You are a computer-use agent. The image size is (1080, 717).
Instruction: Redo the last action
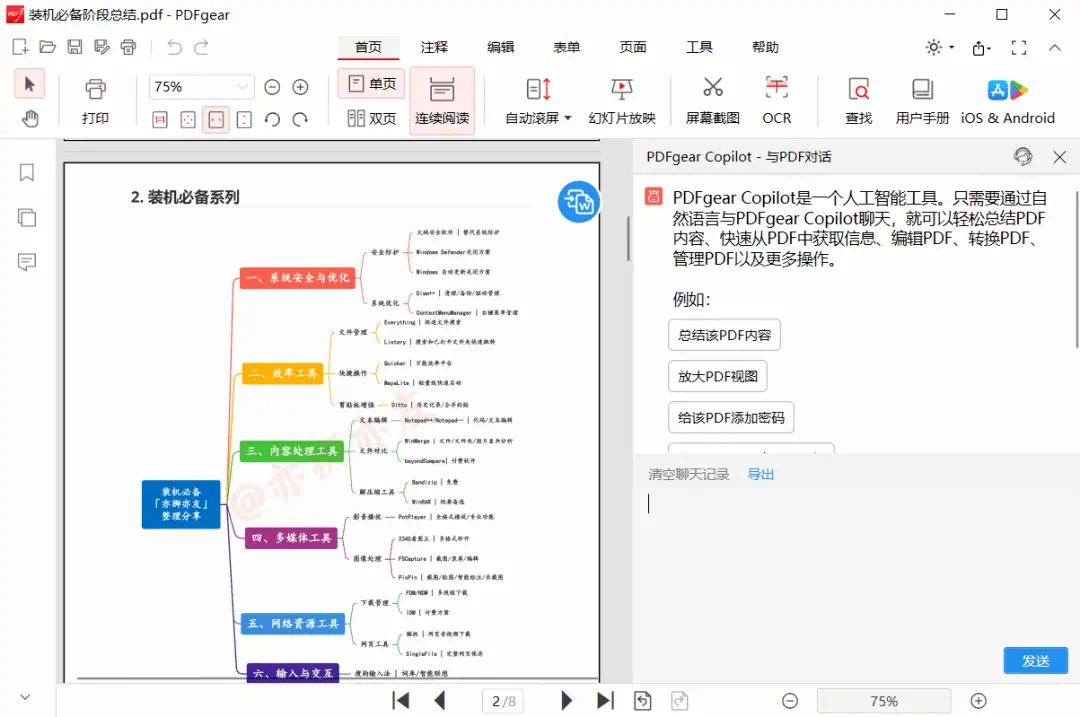(x=201, y=47)
